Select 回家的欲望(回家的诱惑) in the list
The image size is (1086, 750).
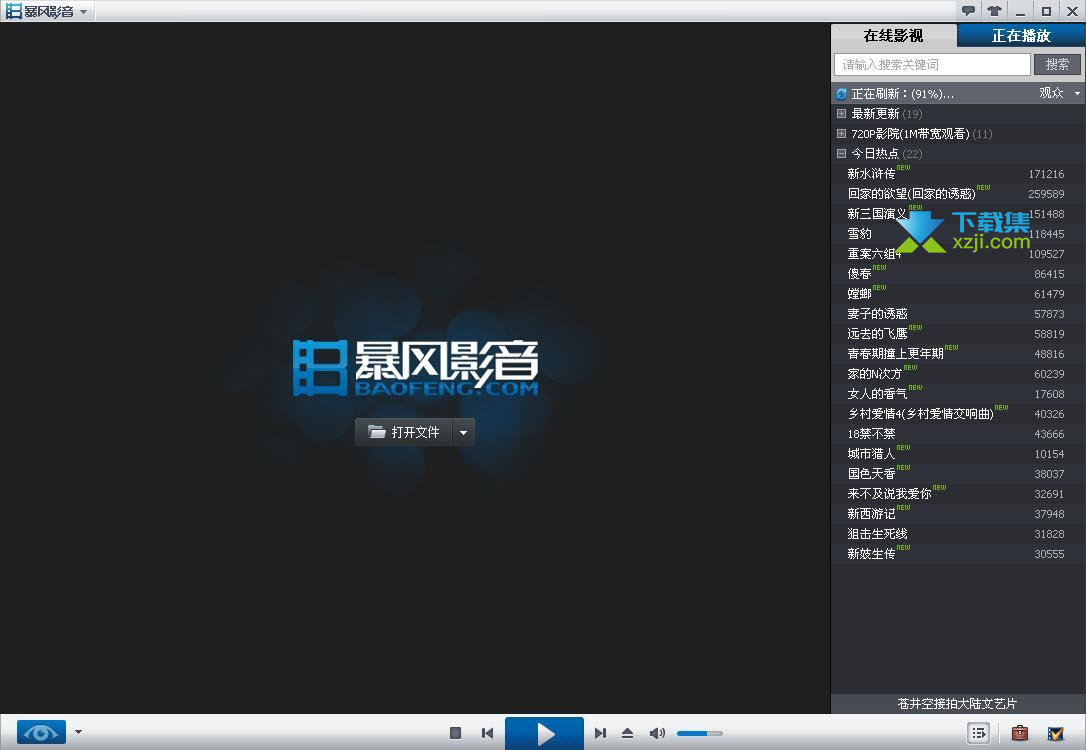(x=911, y=194)
